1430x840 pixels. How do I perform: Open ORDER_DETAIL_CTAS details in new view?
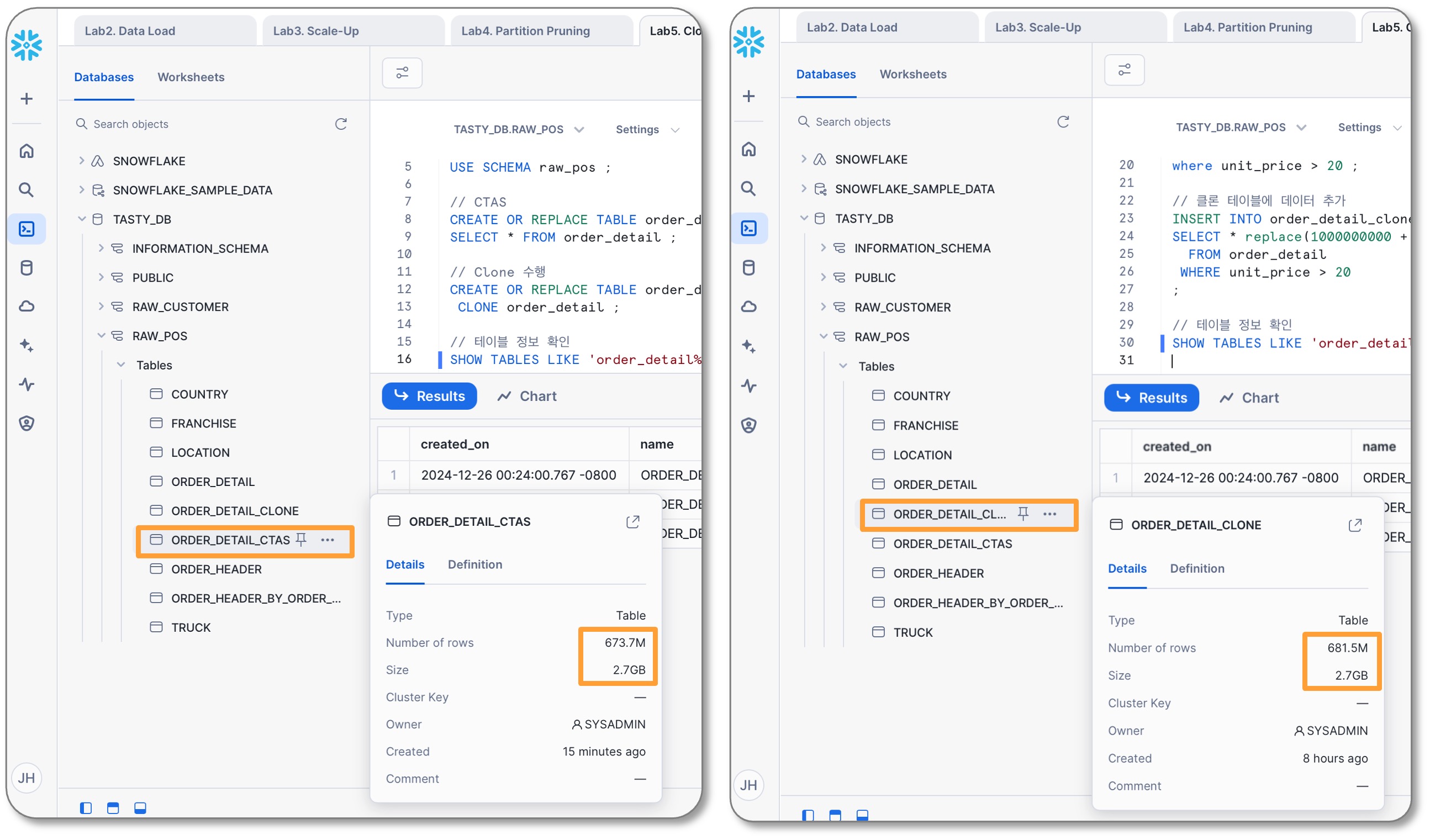pos(634,522)
